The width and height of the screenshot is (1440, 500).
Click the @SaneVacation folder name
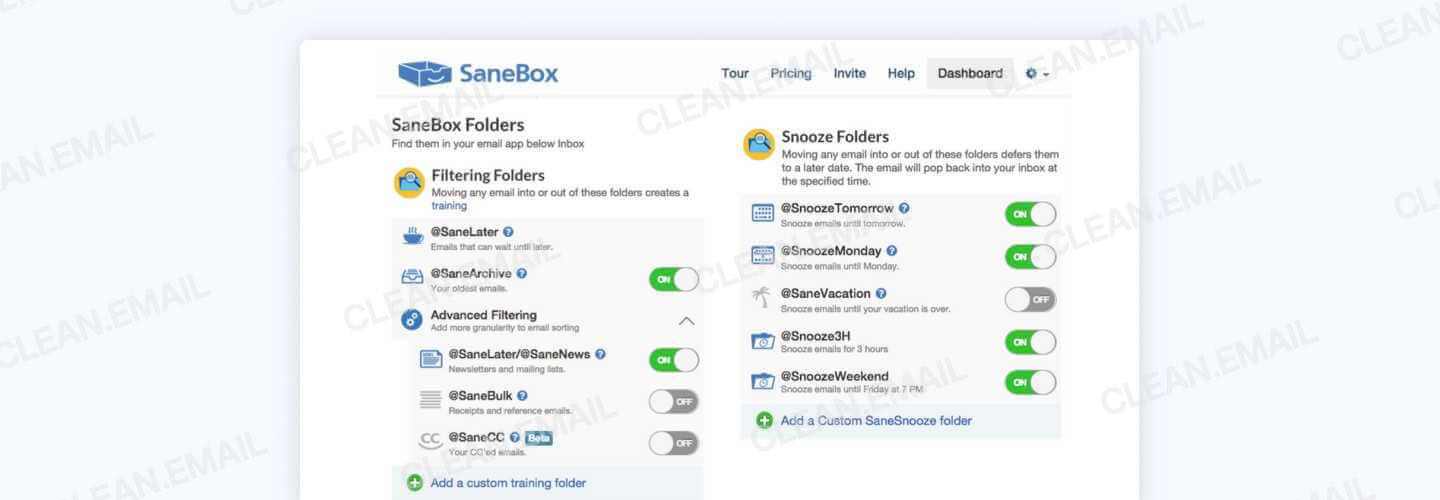coord(825,294)
